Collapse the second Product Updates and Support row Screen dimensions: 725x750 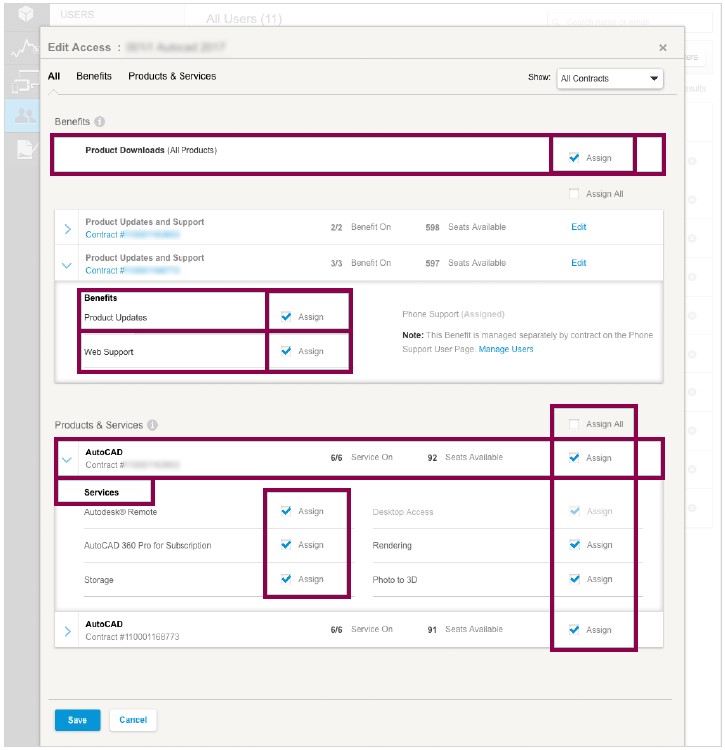(x=67, y=265)
